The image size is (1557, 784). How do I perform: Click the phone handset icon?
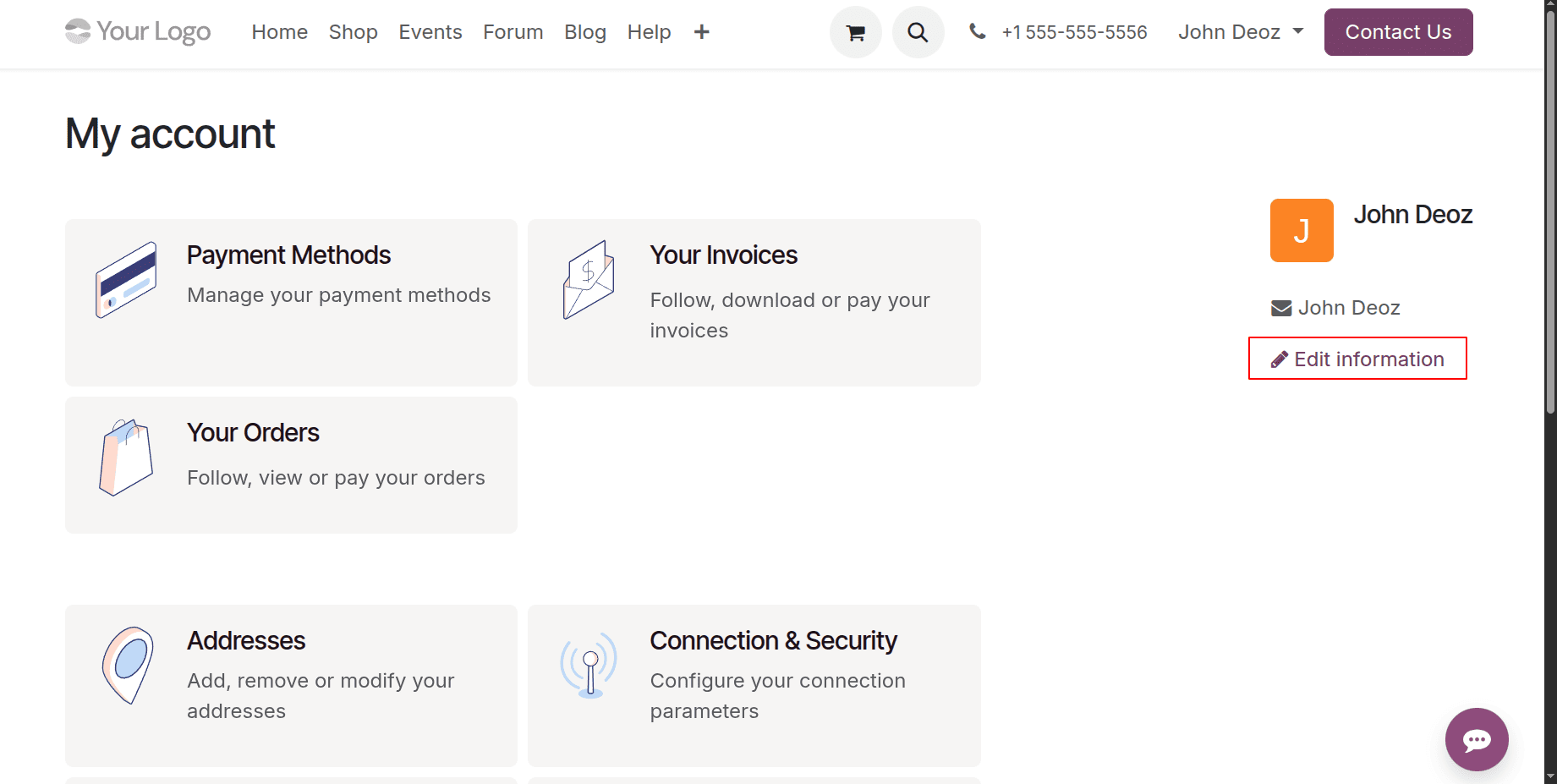[977, 31]
